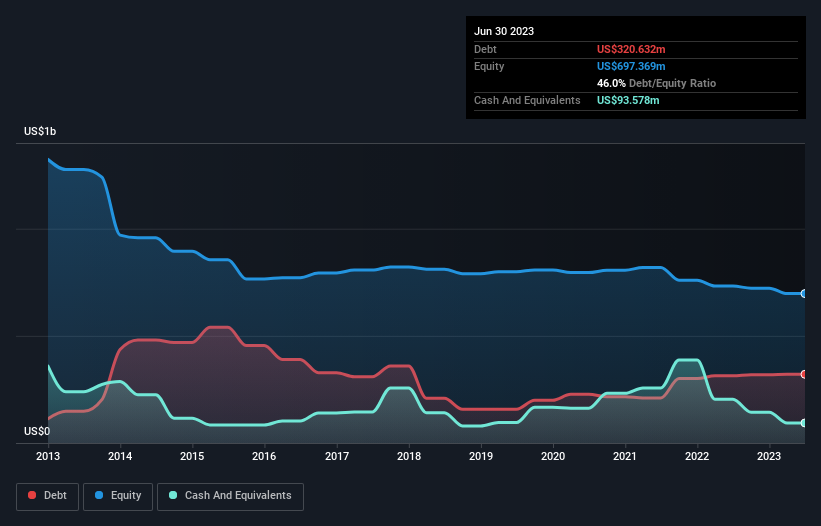The height and width of the screenshot is (526, 821).
Task: Click the US$1b y-axis label
Action: tap(40, 131)
